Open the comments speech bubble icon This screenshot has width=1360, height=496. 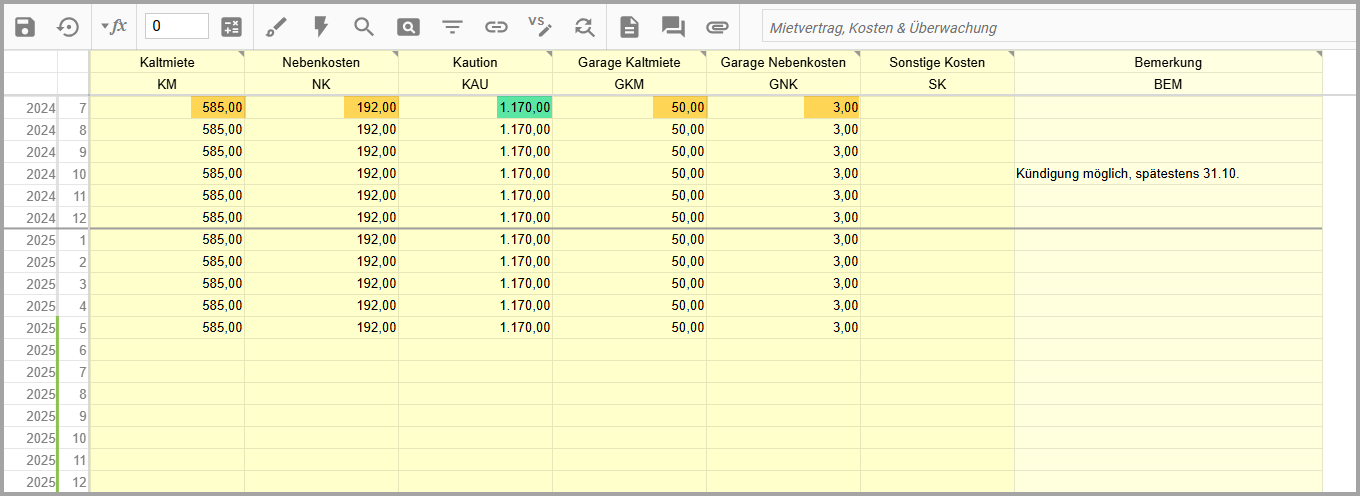pyautogui.click(x=673, y=27)
